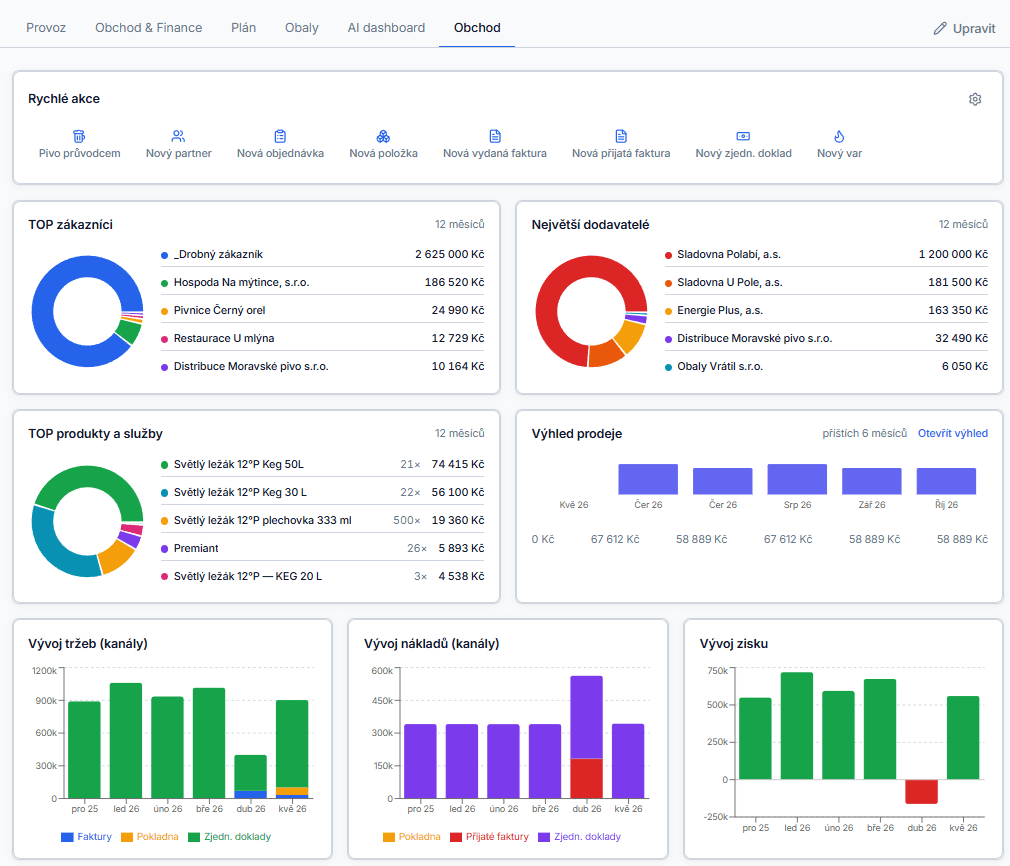1010x866 pixels.
Task: Select the Plán tab
Action: click(x=243, y=28)
